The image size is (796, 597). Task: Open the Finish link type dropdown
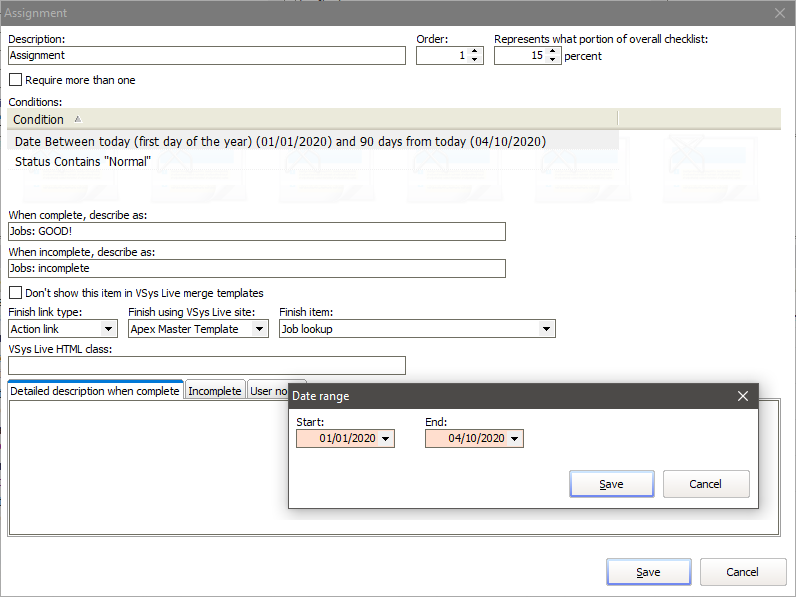109,329
